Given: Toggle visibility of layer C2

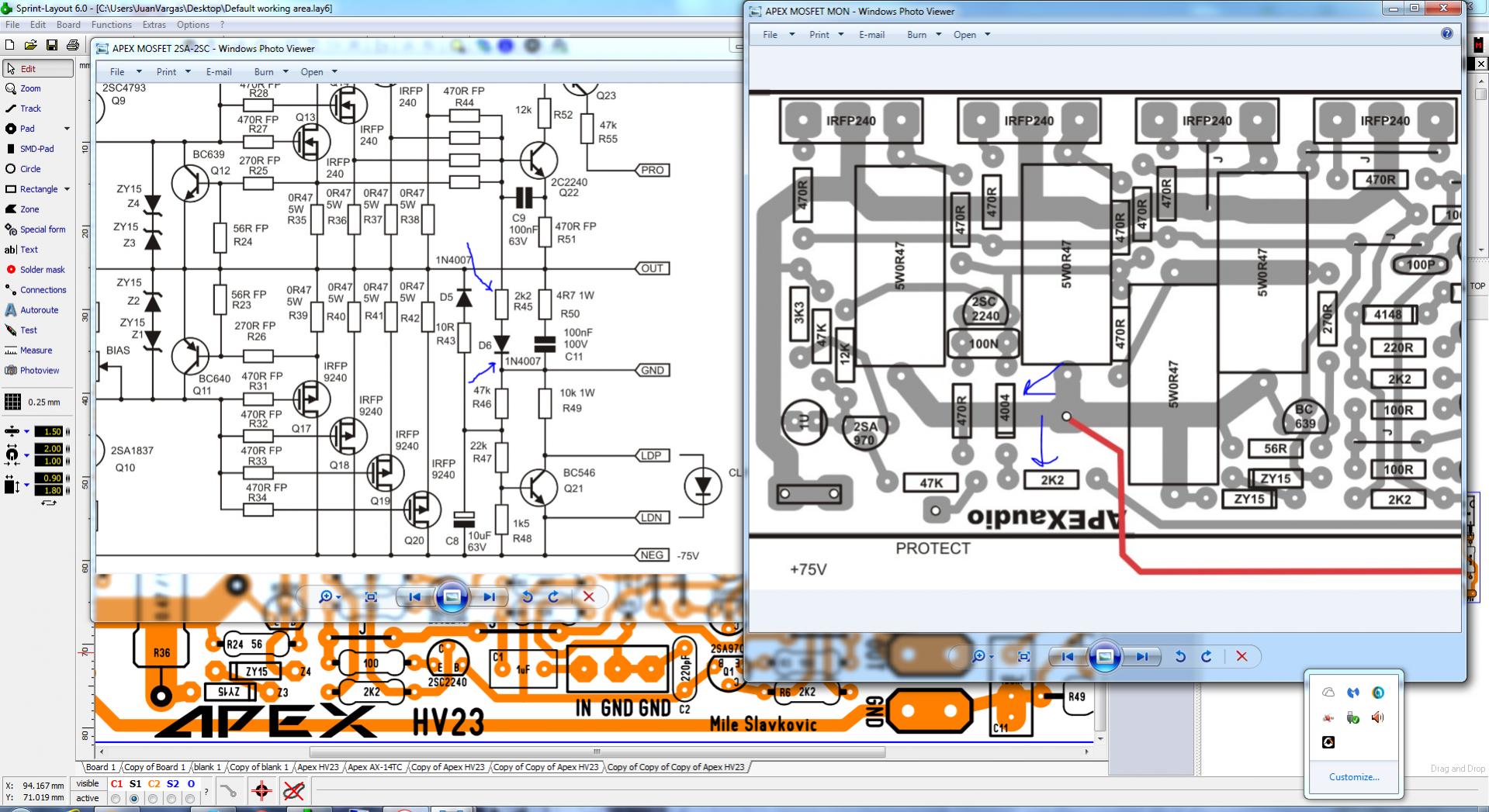Looking at the screenshot, I should pos(154,784).
